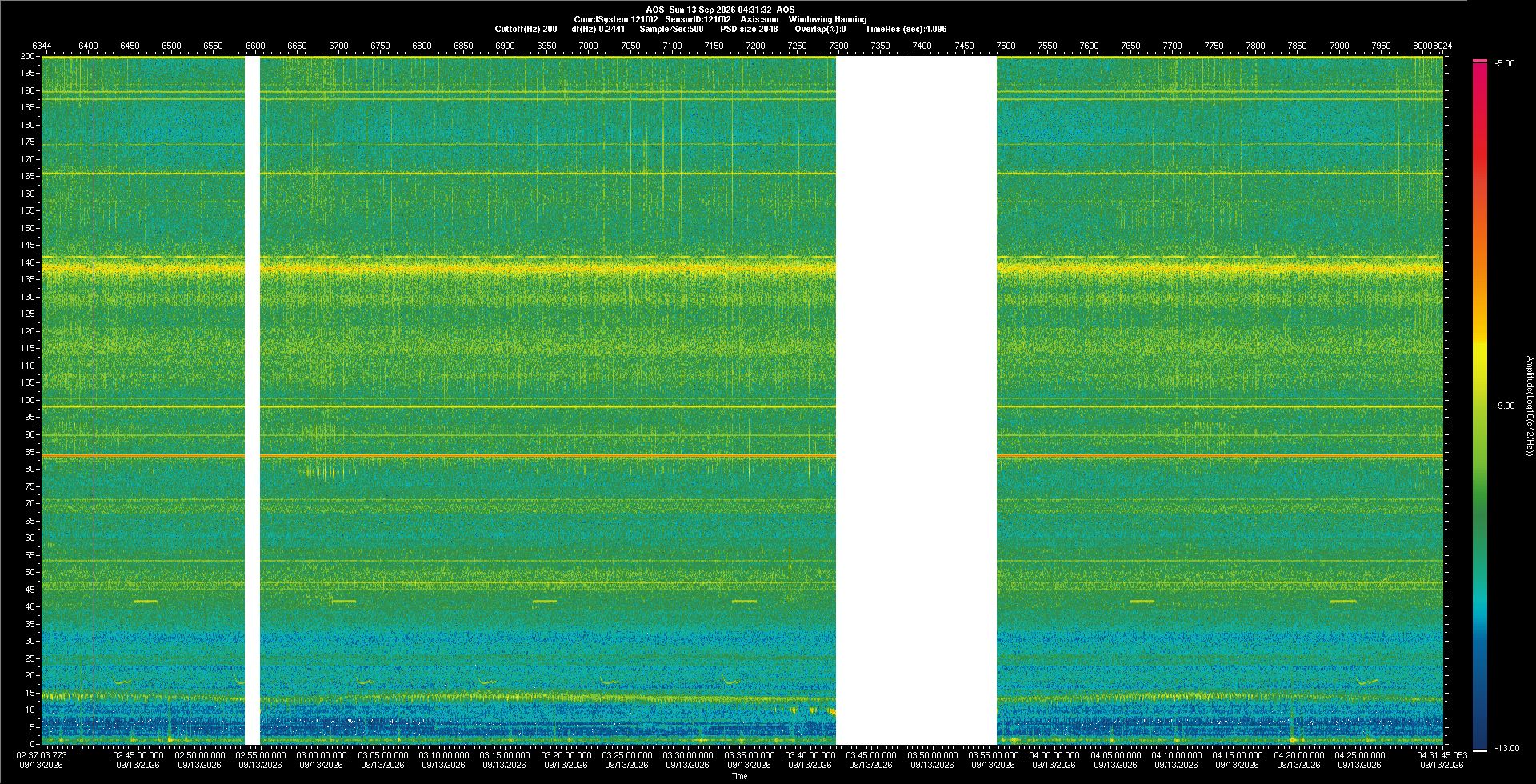Image resolution: width=1536 pixels, height=784 pixels.
Task: Click the 03:00:00.000 time axis tick
Action: (x=322, y=754)
